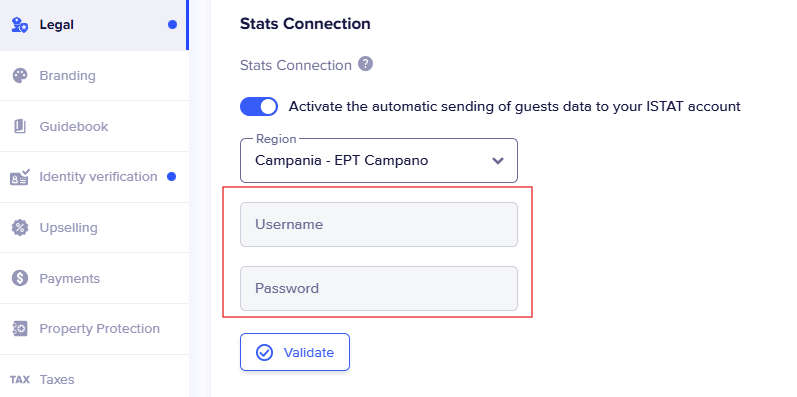Click the Guidebook book icon
The height and width of the screenshot is (397, 797).
tap(20, 126)
